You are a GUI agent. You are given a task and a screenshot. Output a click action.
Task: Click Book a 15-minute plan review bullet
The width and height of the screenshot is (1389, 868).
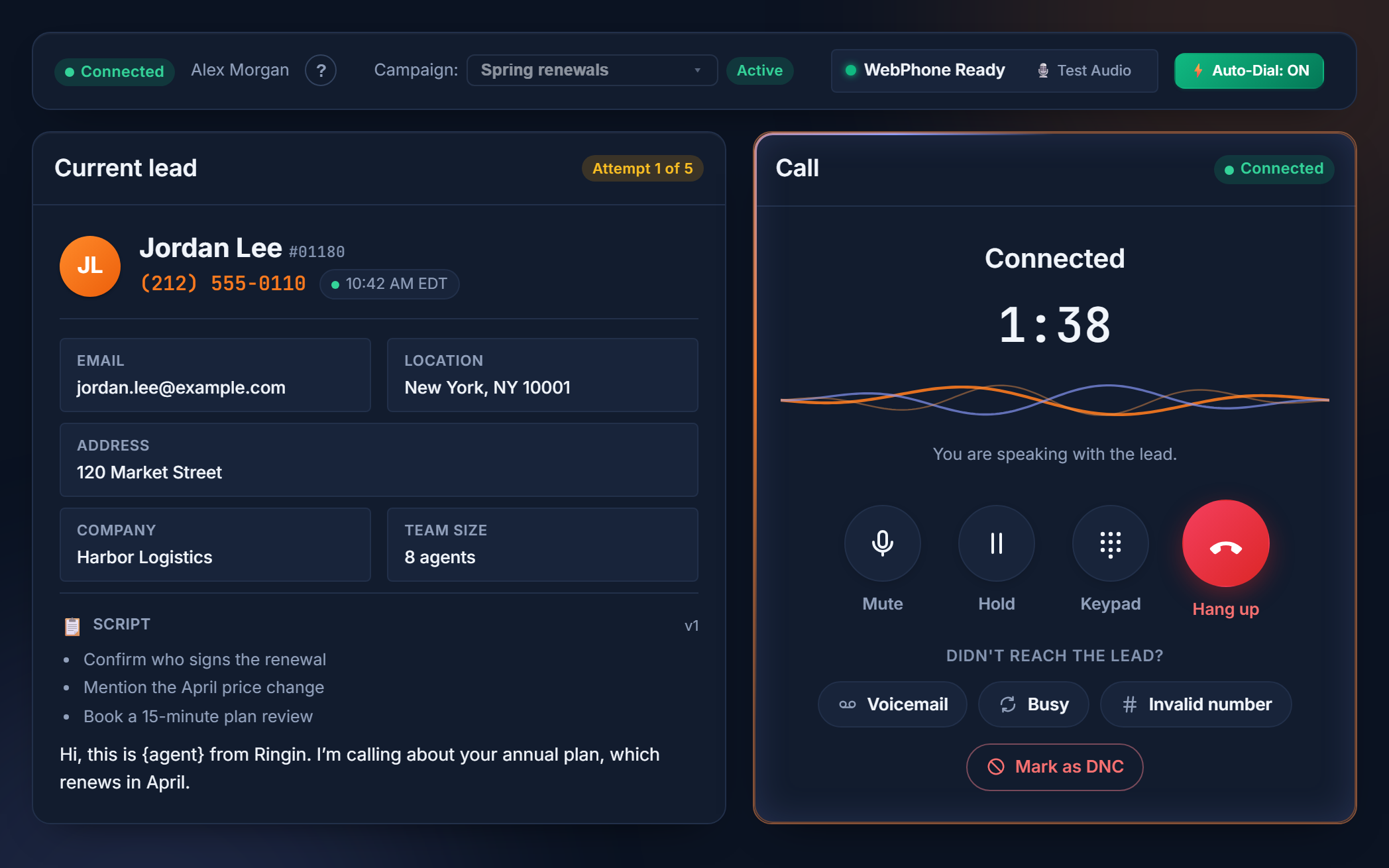tap(198, 716)
